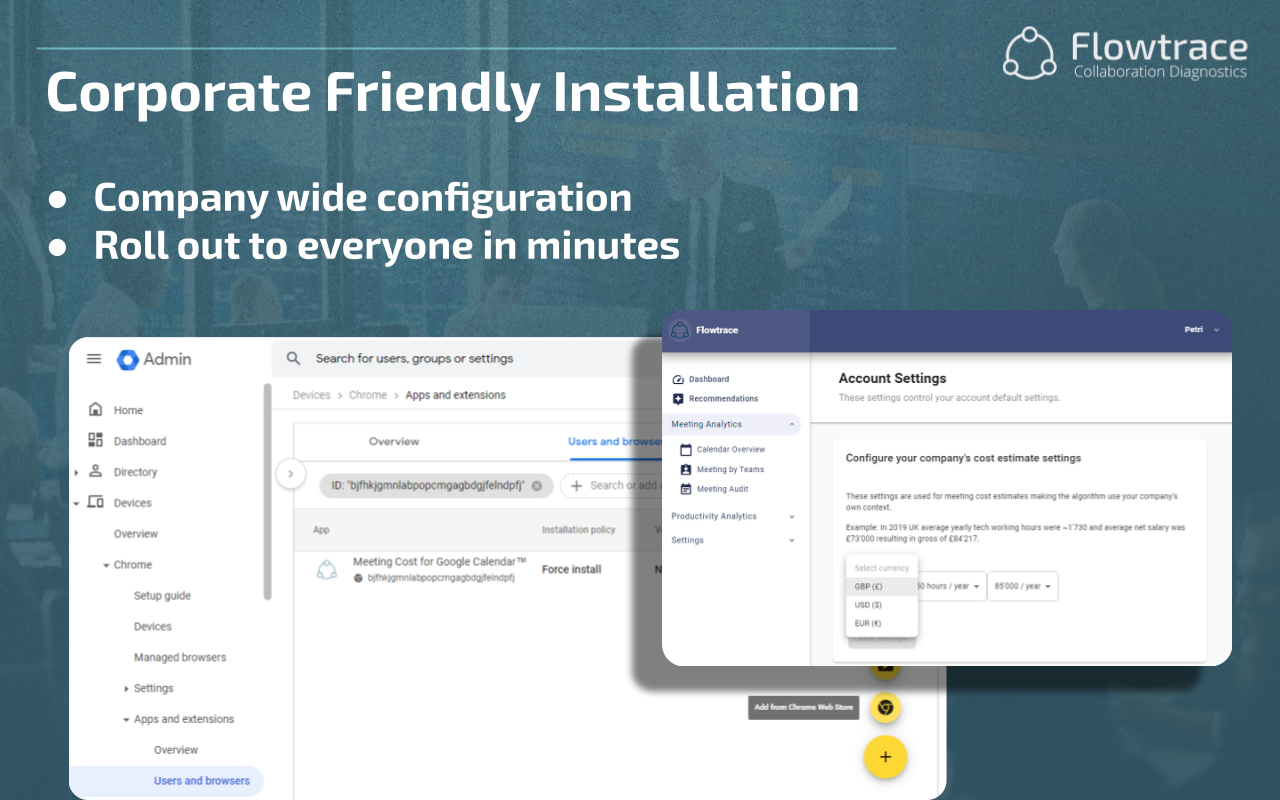Open the Petri user menu
The image size is (1280, 800).
[x=1202, y=330]
